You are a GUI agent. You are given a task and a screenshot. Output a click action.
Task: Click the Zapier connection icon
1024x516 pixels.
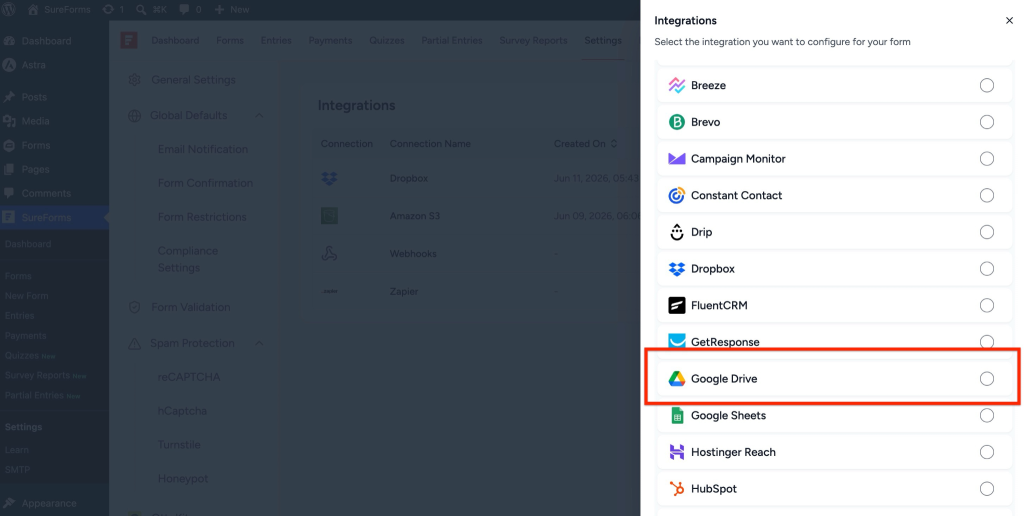coord(329,291)
